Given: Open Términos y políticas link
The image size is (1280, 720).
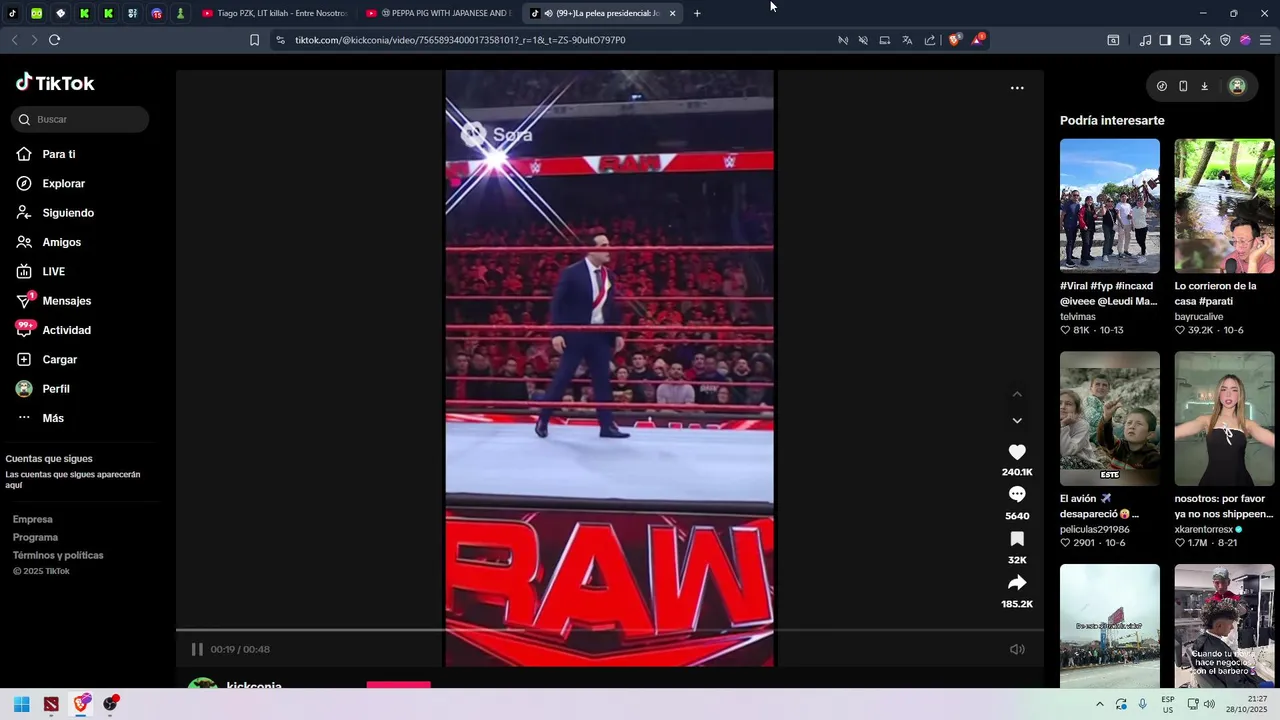Looking at the screenshot, I should [x=58, y=555].
